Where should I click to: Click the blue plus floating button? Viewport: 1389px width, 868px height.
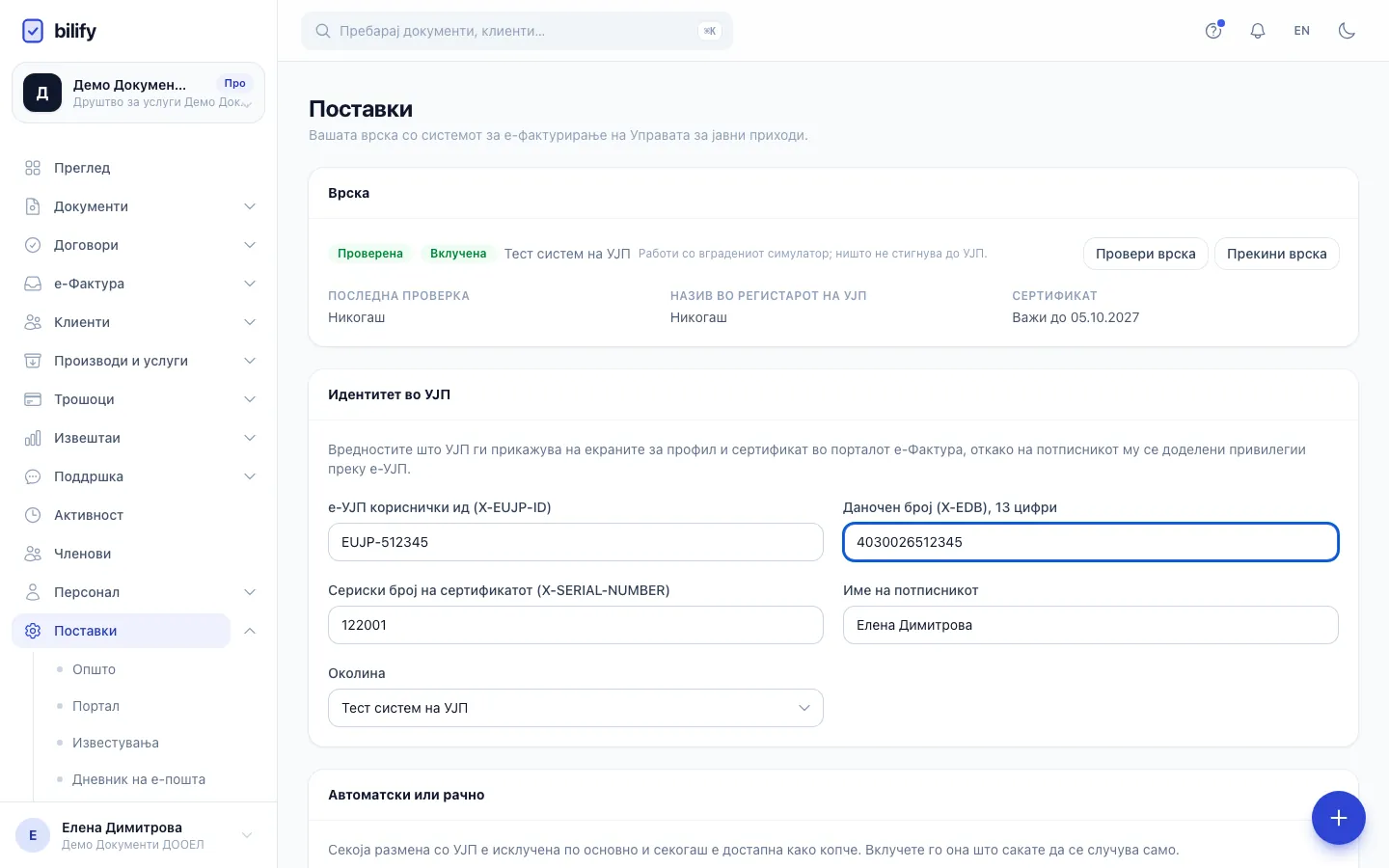point(1338,818)
